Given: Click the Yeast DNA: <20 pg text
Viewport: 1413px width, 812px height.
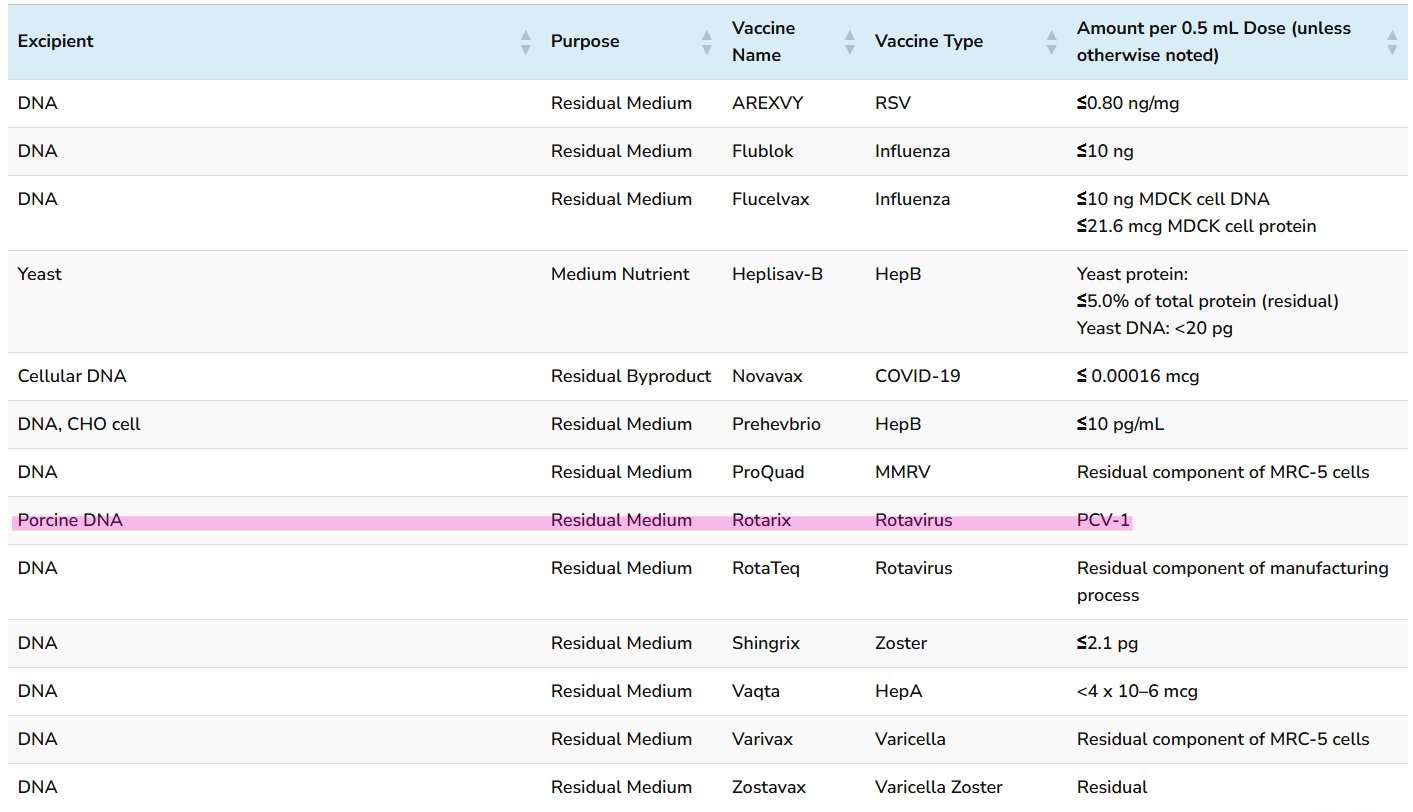Looking at the screenshot, I should 1154,328.
